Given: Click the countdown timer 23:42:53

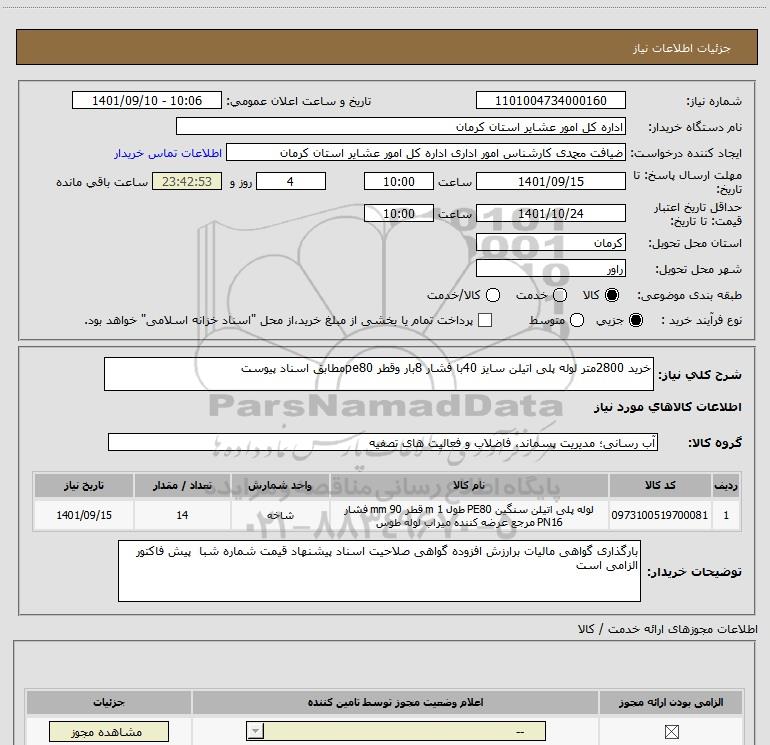Looking at the screenshot, I should point(187,181).
